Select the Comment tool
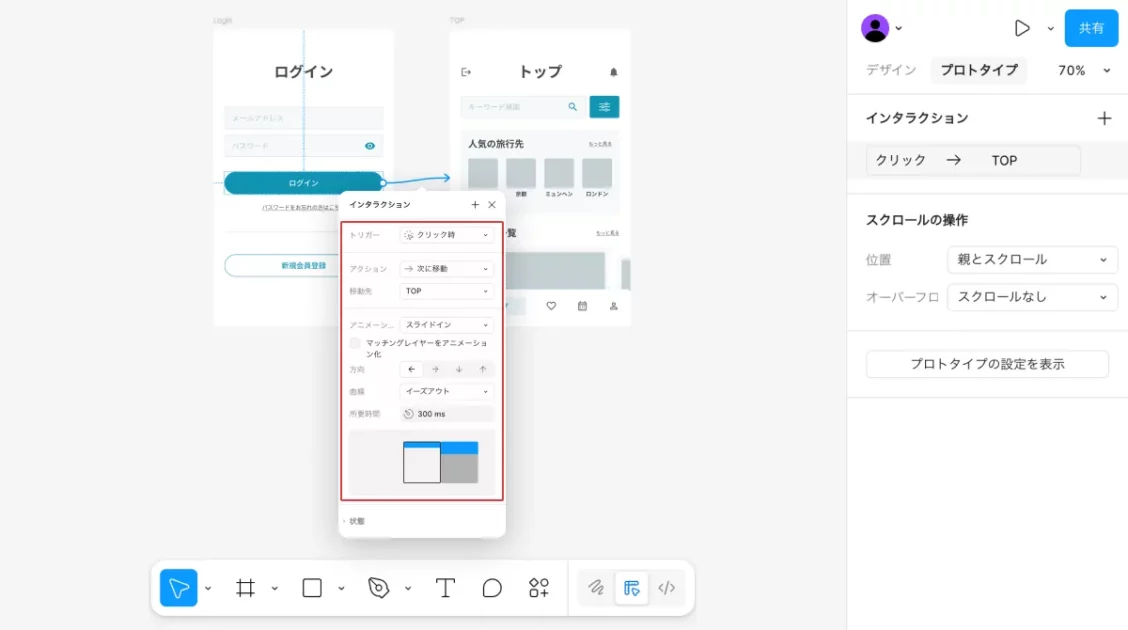Image resolution: width=1128 pixels, height=630 pixels. click(x=492, y=588)
